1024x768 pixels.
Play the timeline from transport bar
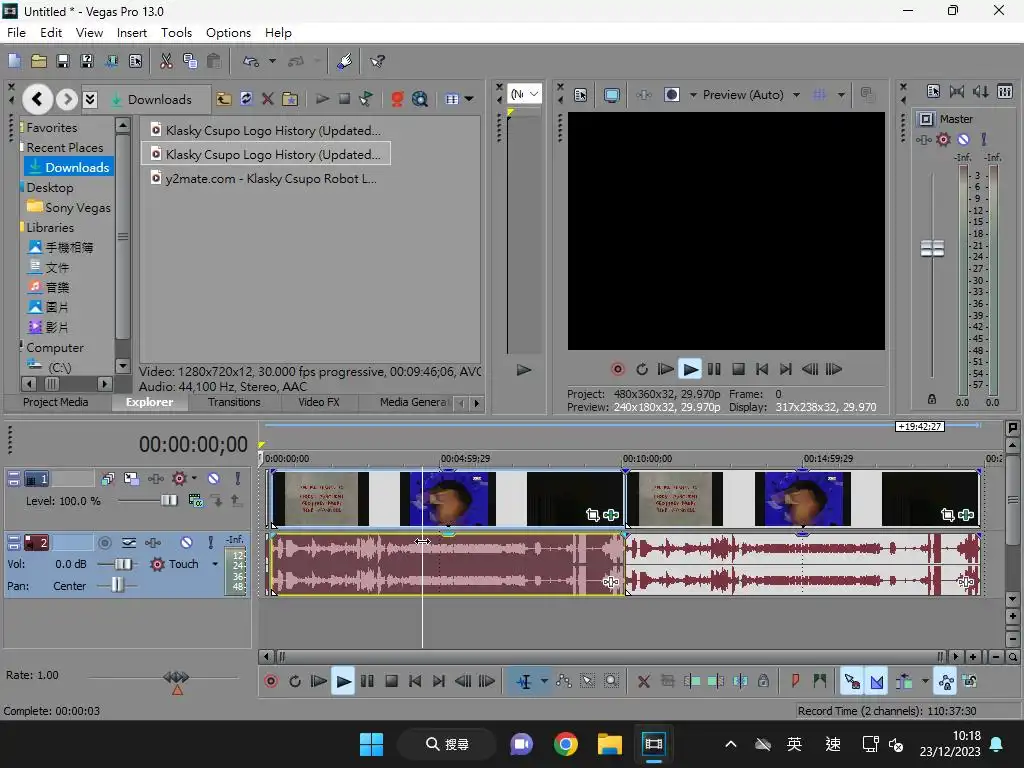tap(343, 682)
